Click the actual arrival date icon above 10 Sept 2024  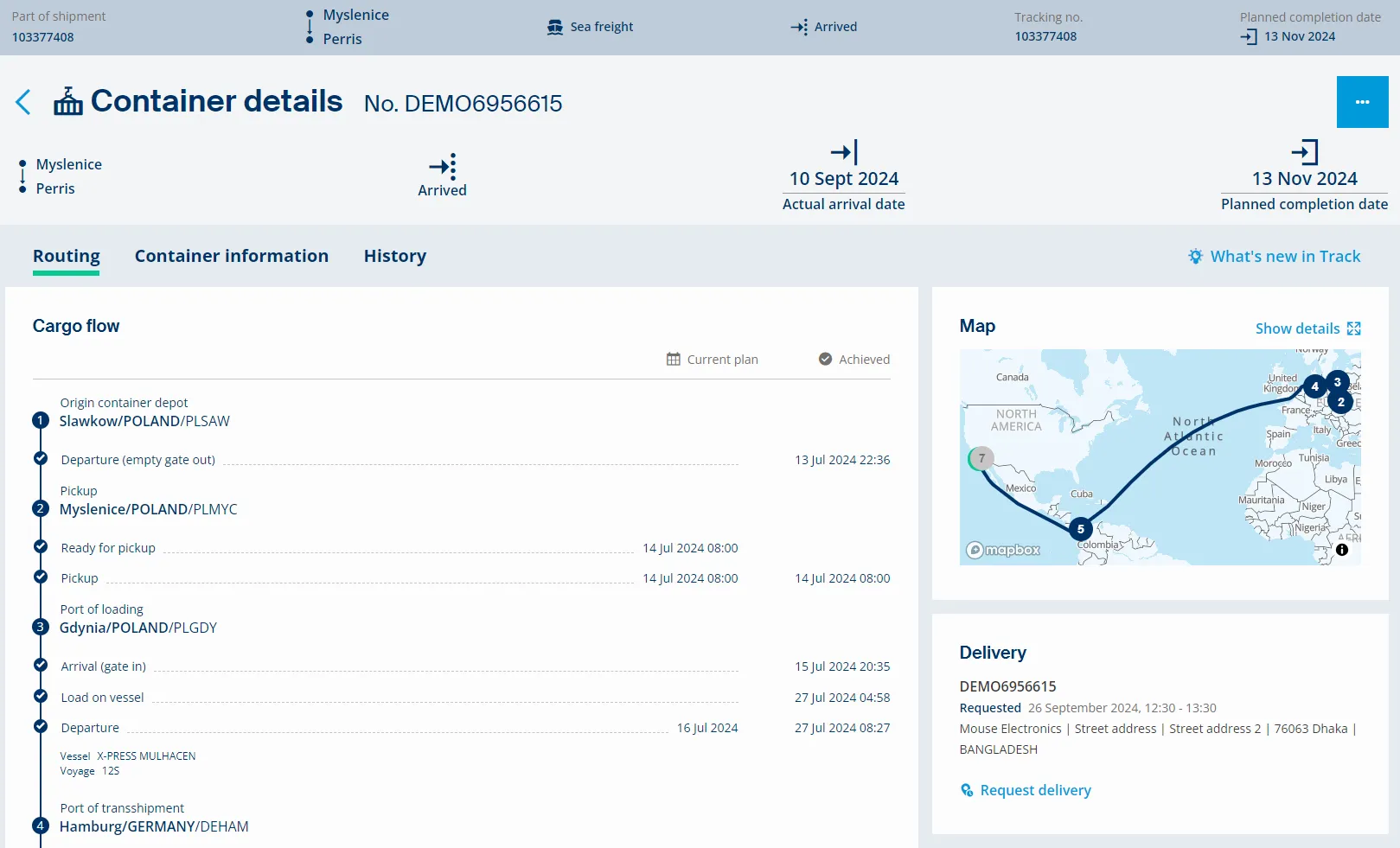pyautogui.click(x=843, y=153)
